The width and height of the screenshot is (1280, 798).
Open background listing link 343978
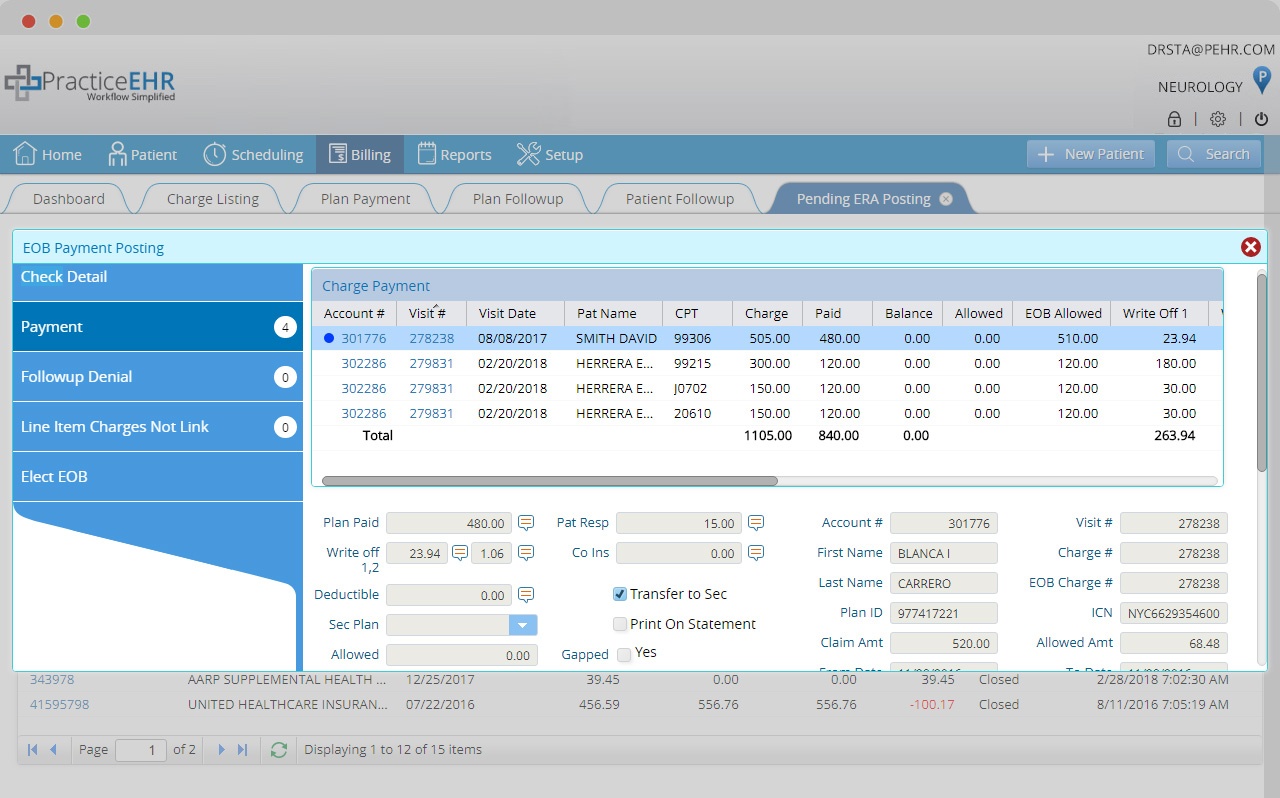(x=51, y=679)
